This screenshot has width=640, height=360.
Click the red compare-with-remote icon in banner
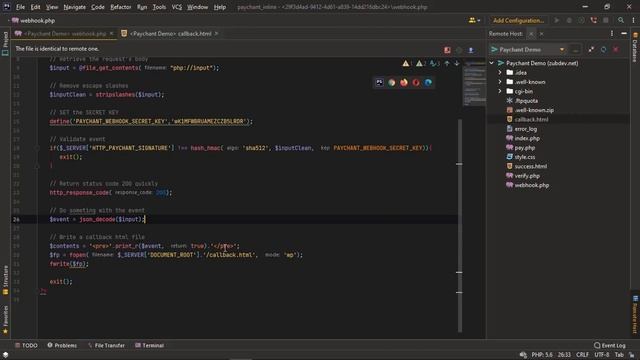447,50
